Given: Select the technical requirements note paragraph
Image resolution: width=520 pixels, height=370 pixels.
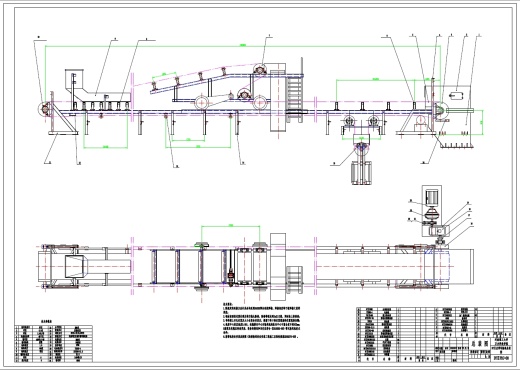Looking at the screenshot, I should pos(262,321).
